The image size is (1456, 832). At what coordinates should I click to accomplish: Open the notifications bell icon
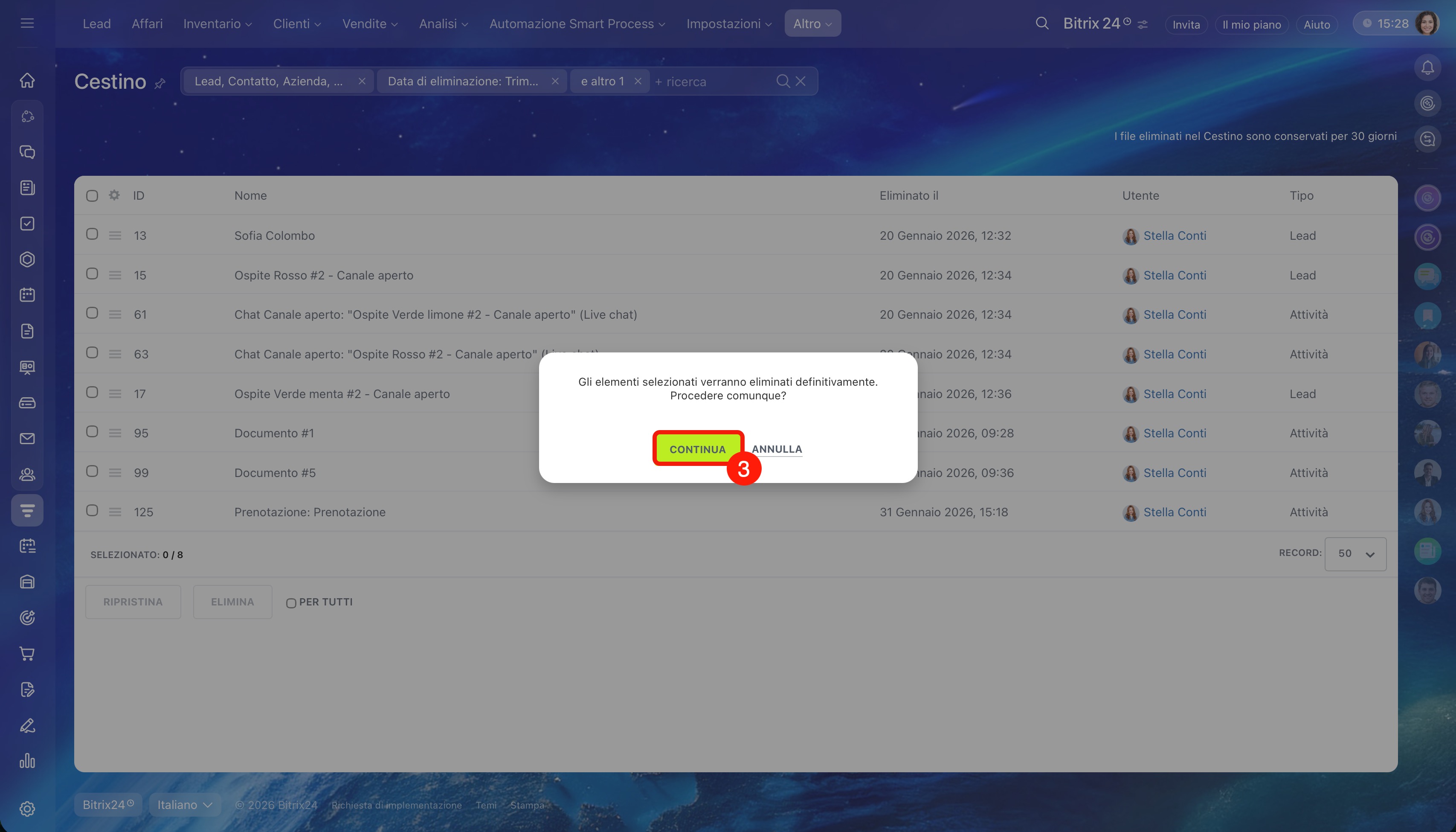point(1427,68)
